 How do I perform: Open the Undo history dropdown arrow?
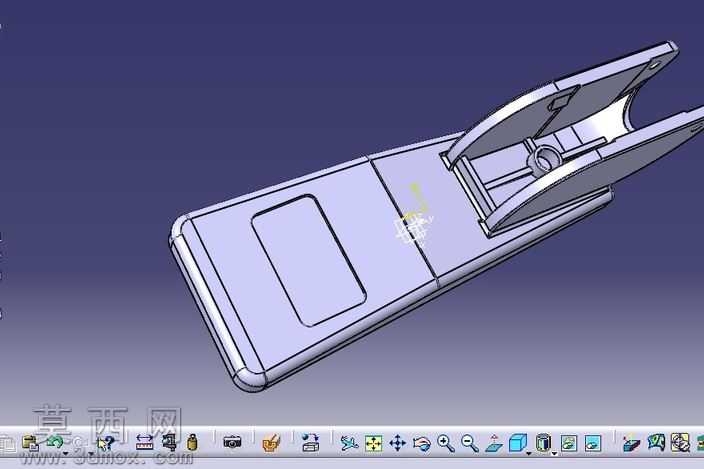tap(66, 453)
